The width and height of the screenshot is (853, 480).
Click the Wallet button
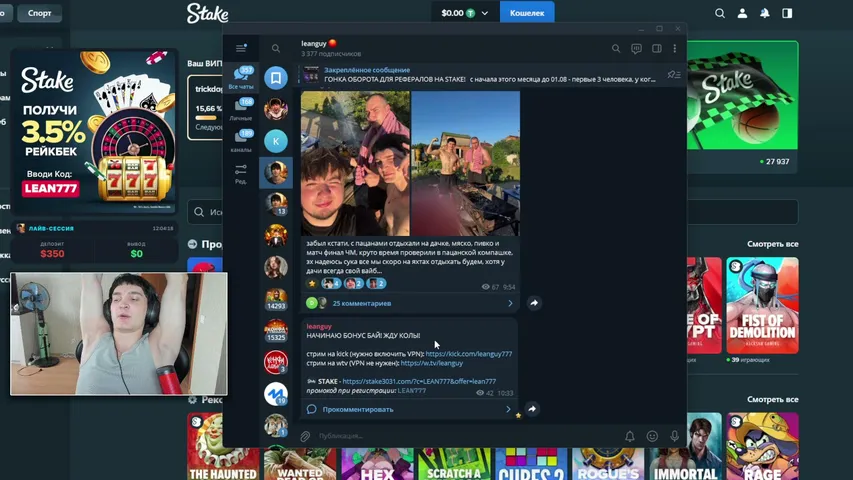point(527,13)
